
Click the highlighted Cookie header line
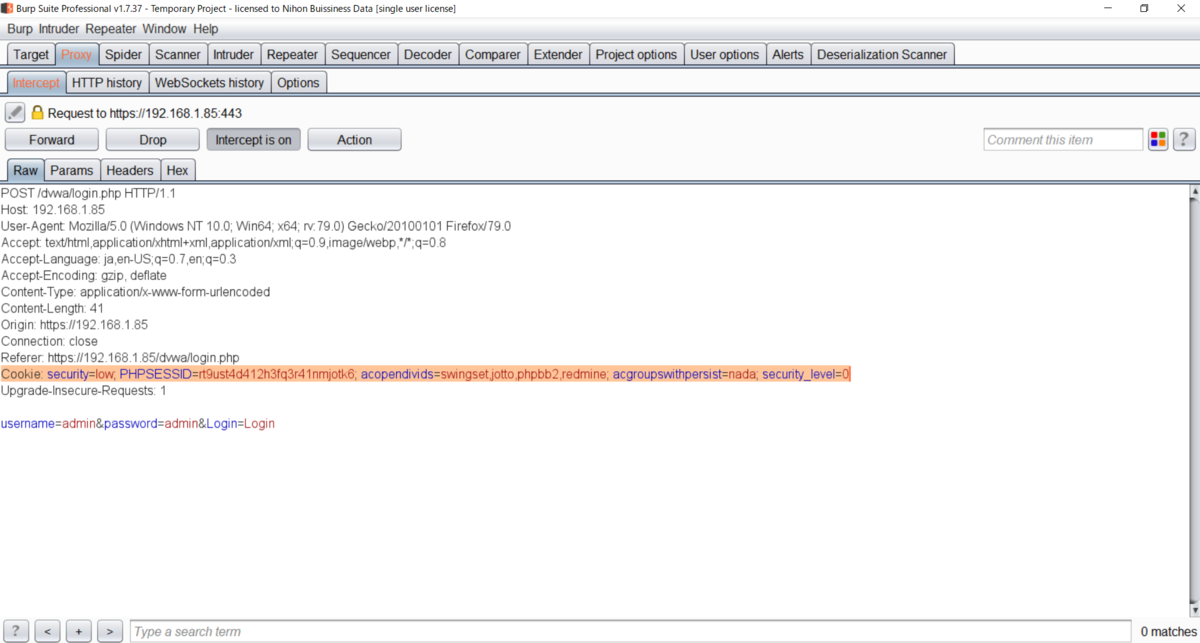tap(426, 374)
